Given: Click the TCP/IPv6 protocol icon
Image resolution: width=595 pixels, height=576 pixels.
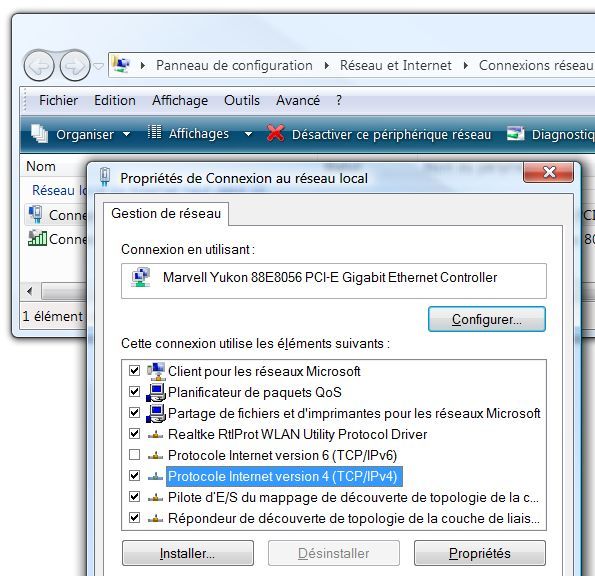Looking at the screenshot, I should [x=155, y=456].
